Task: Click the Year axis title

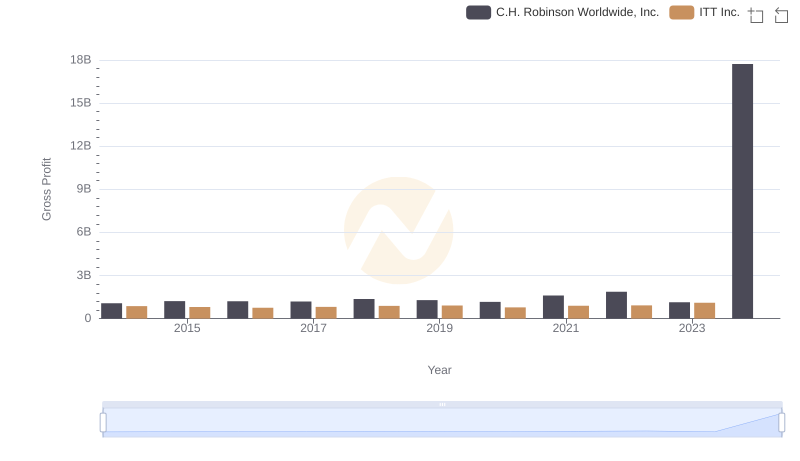Action: 439,370
